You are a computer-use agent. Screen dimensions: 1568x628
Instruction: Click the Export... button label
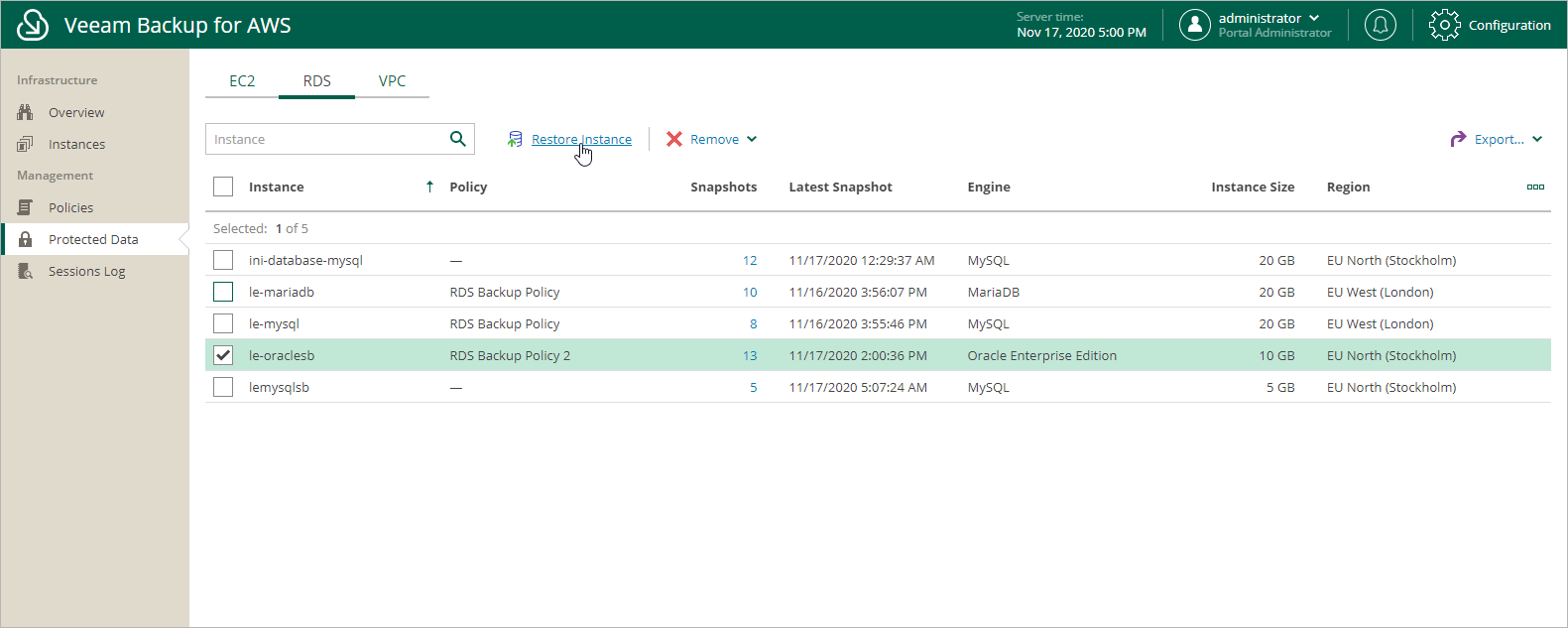point(1500,140)
